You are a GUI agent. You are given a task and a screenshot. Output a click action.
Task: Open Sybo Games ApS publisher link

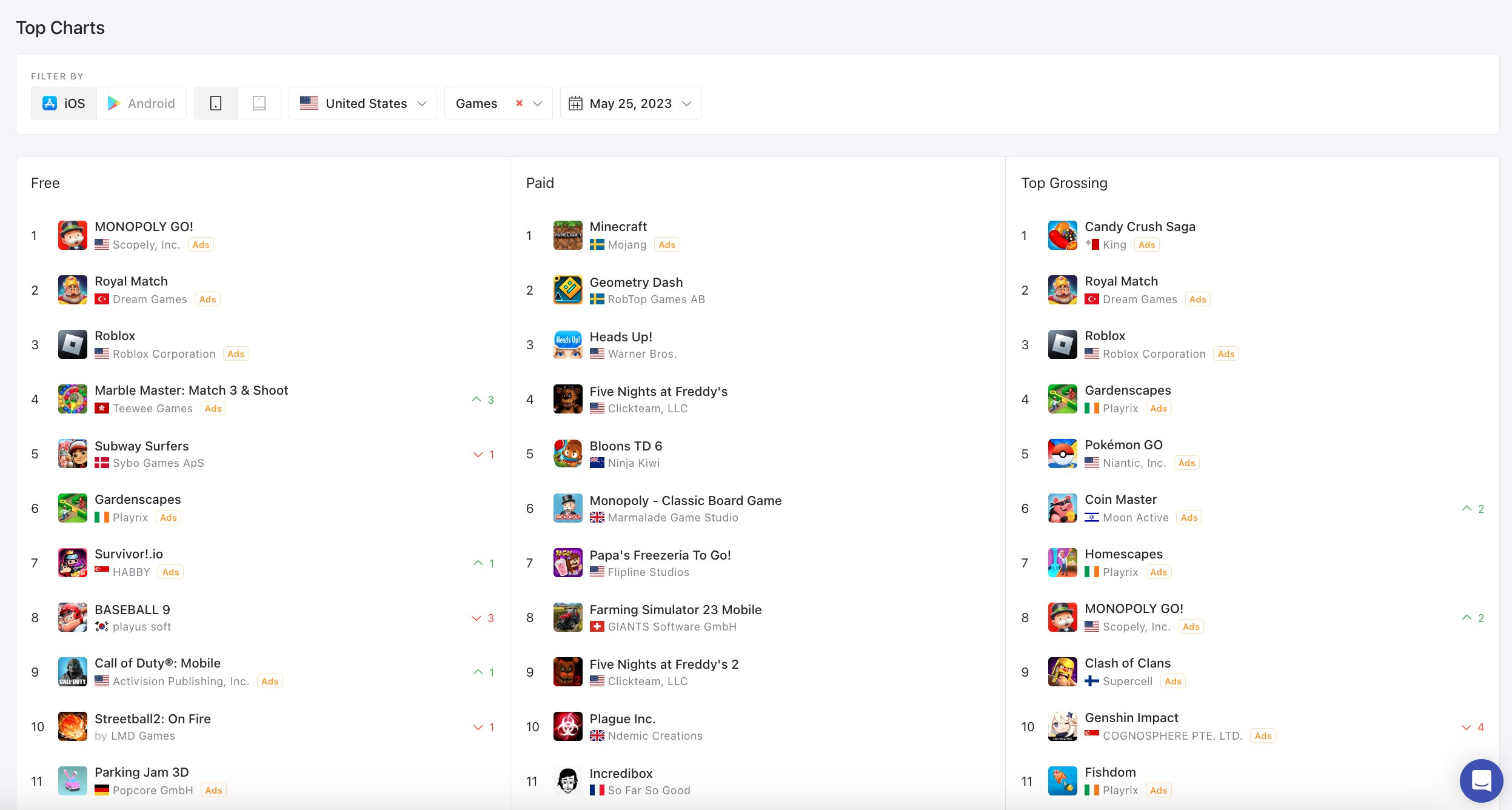click(x=158, y=463)
